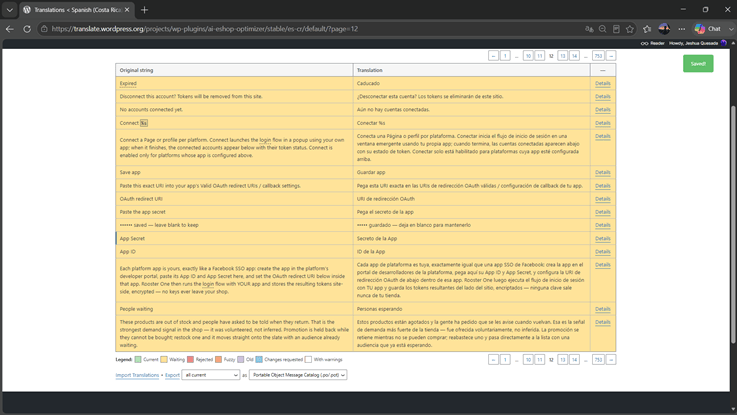Click the browser address bar URL
The width and height of the screenshot is (737, 415).
point(204,29)
